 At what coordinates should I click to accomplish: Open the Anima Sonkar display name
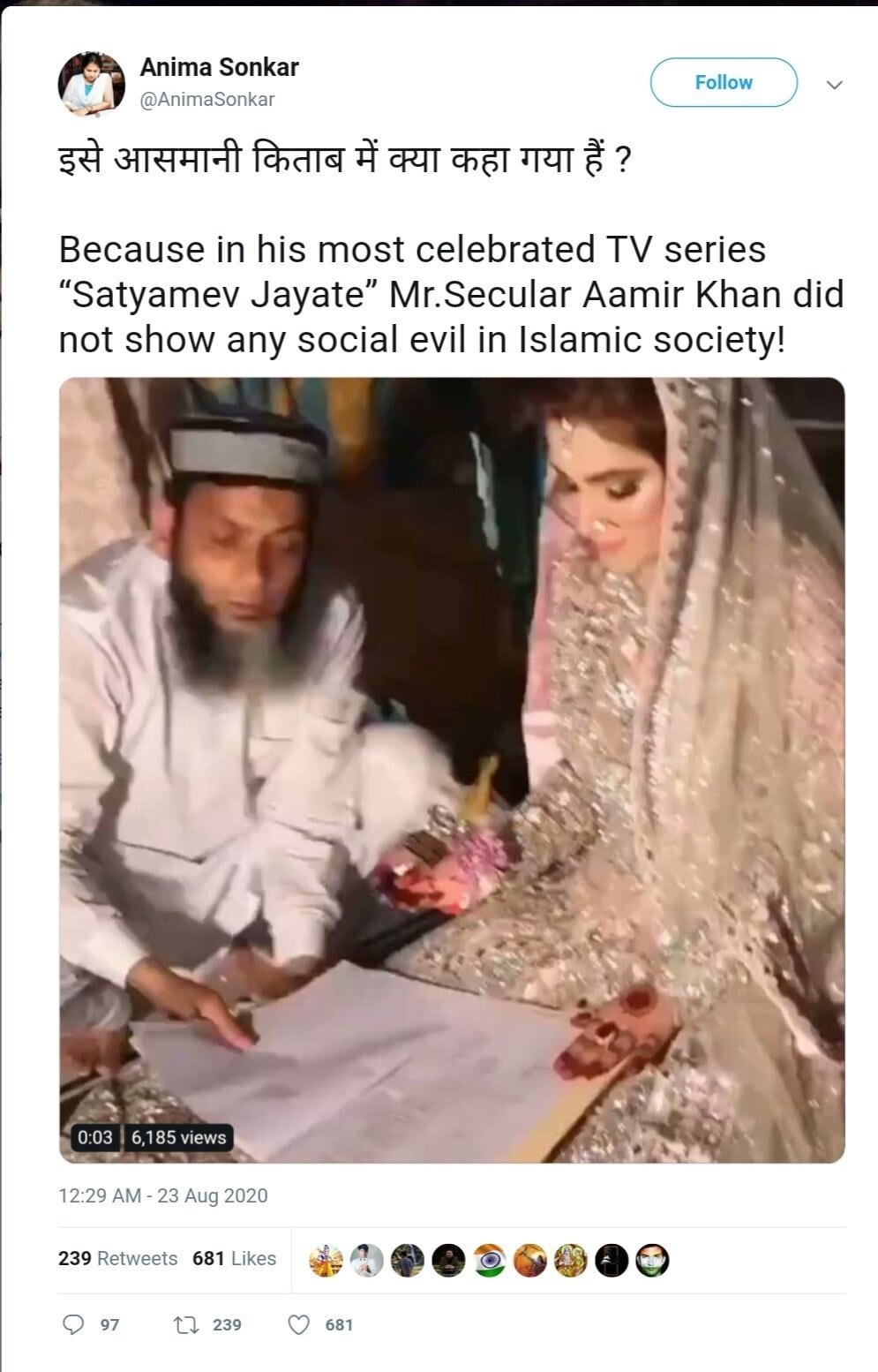[220, 67]
